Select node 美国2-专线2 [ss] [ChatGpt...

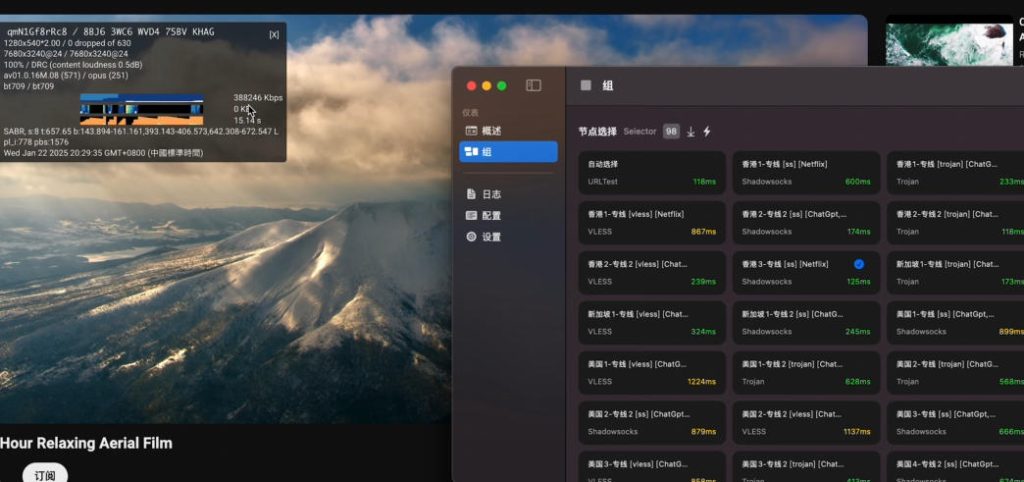point(652,423)
